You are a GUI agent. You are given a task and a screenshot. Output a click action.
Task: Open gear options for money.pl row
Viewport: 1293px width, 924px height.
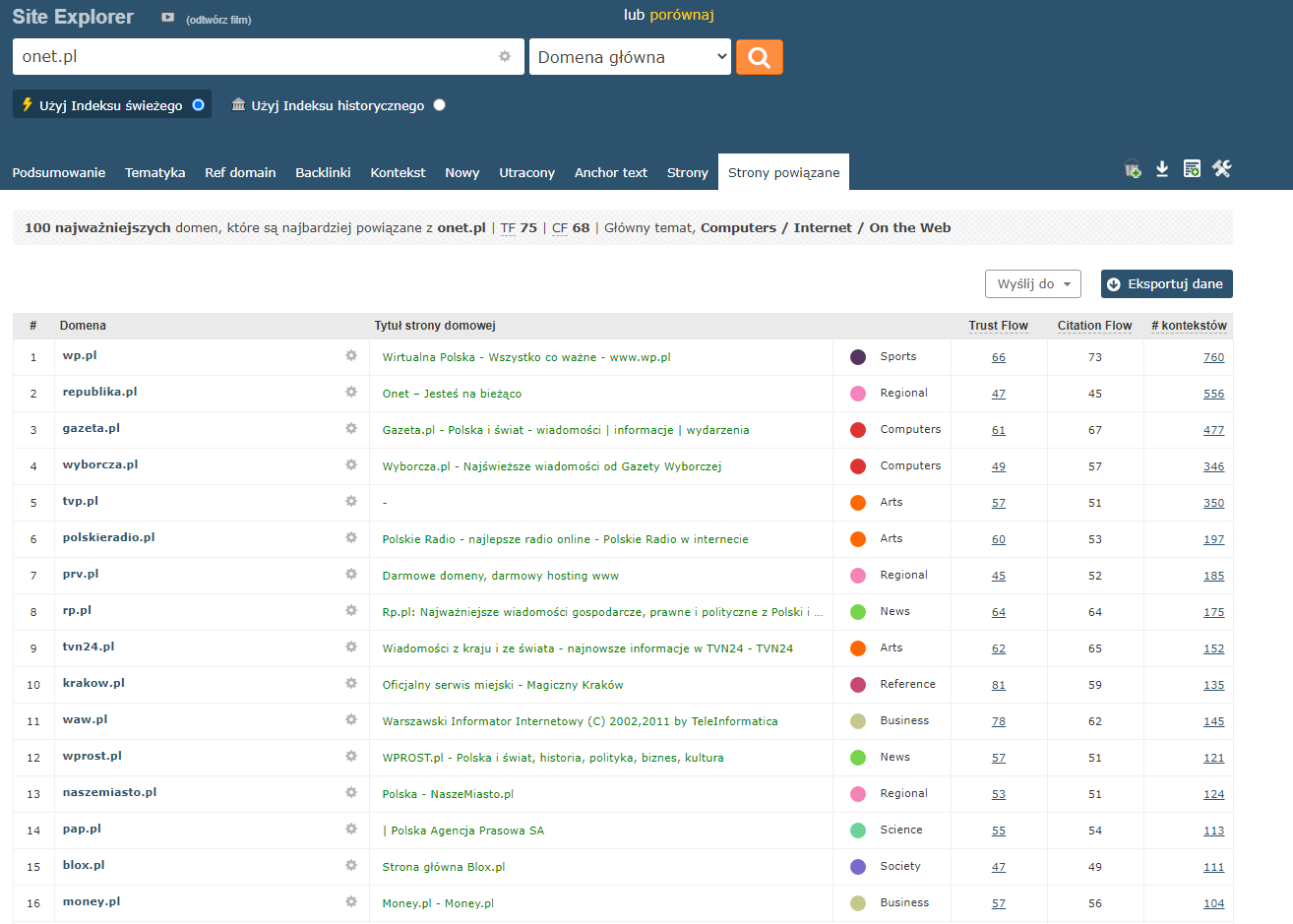[x=351, y=901]
